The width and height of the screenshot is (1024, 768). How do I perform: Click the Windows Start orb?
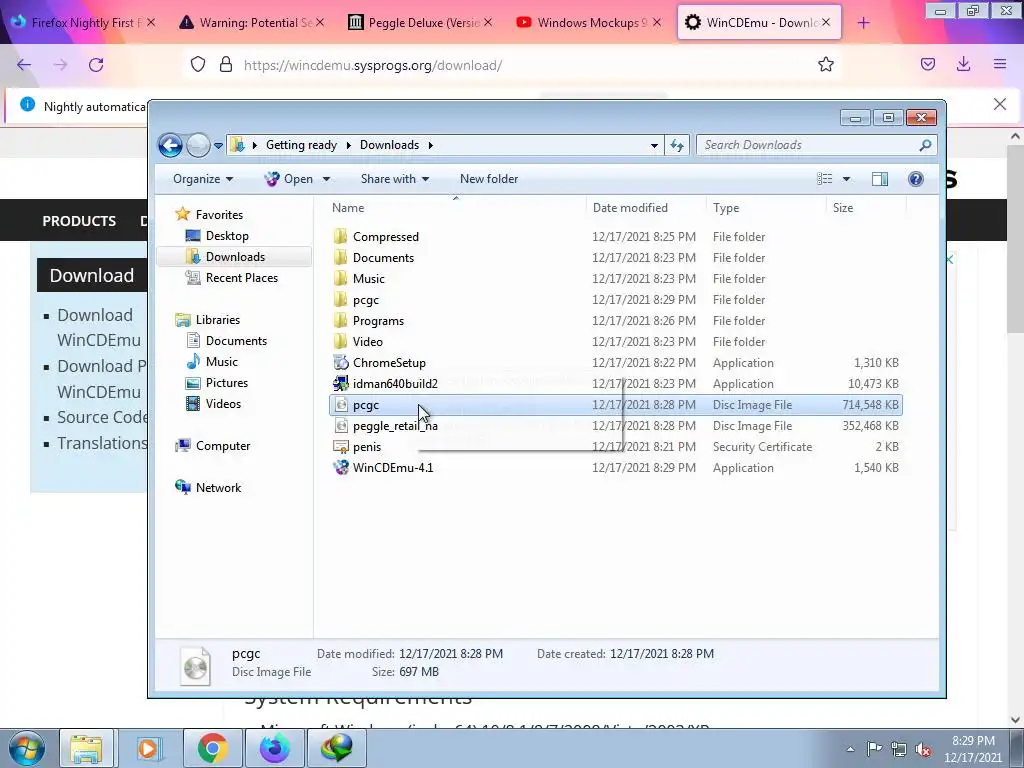point(26,748)
